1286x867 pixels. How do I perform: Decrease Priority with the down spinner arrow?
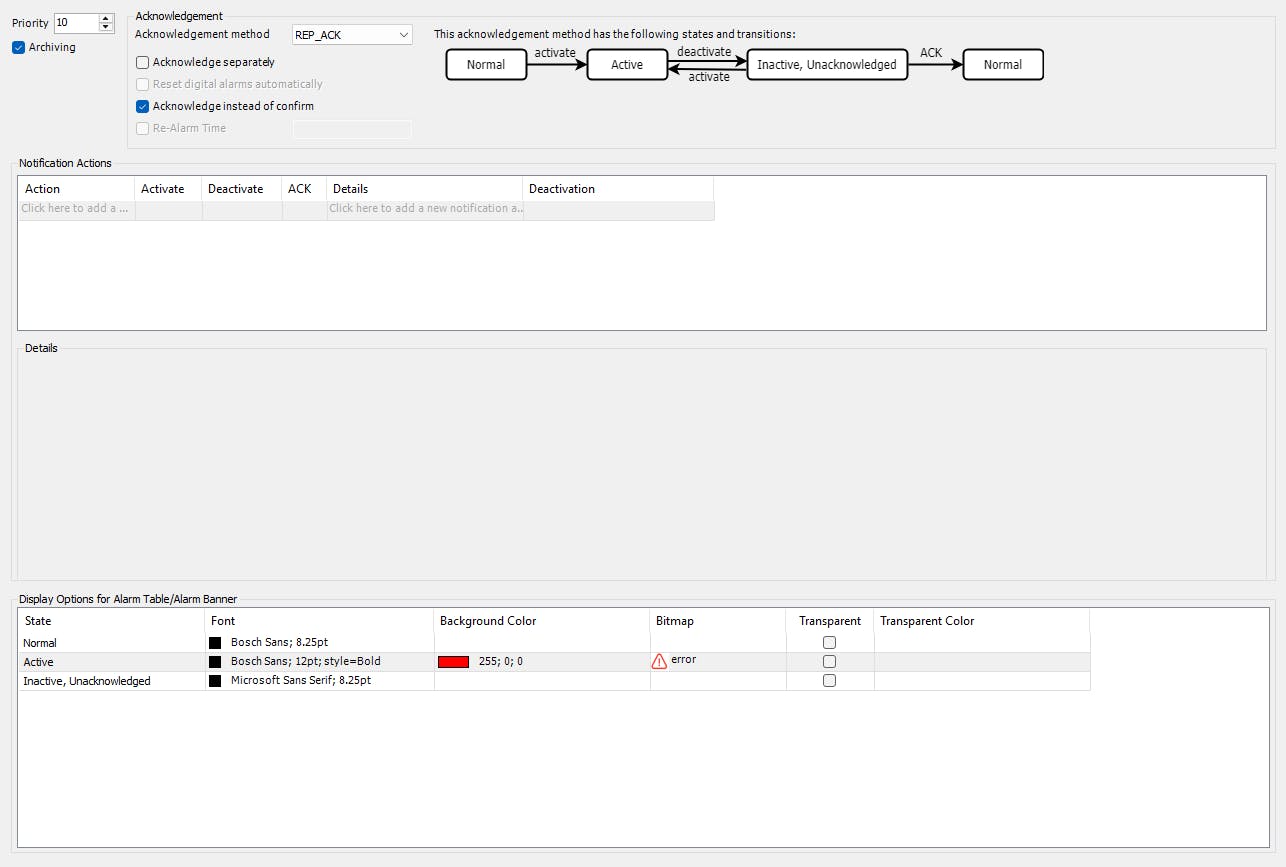[106, 27]
